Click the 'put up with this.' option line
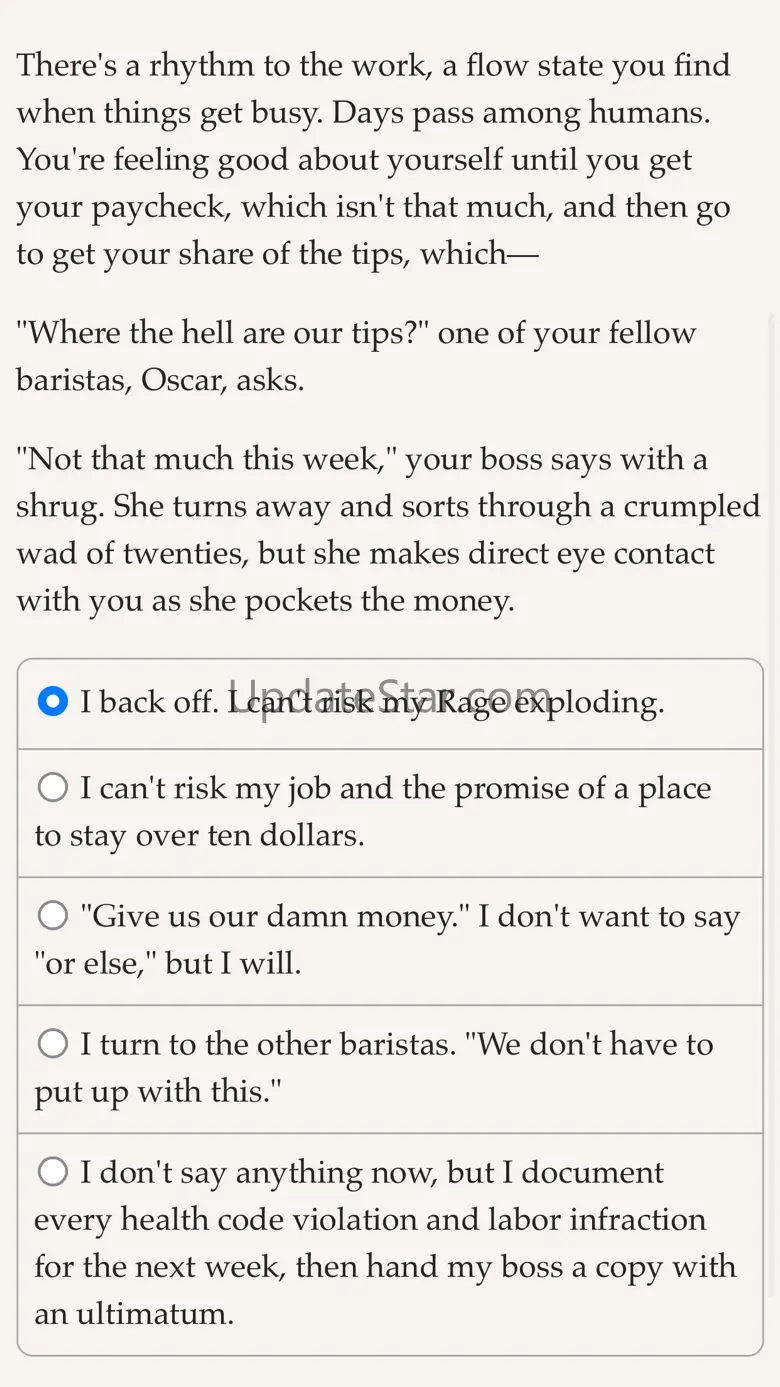The width and height of the screenshot is (780, 1387). tap(158, 1092)
